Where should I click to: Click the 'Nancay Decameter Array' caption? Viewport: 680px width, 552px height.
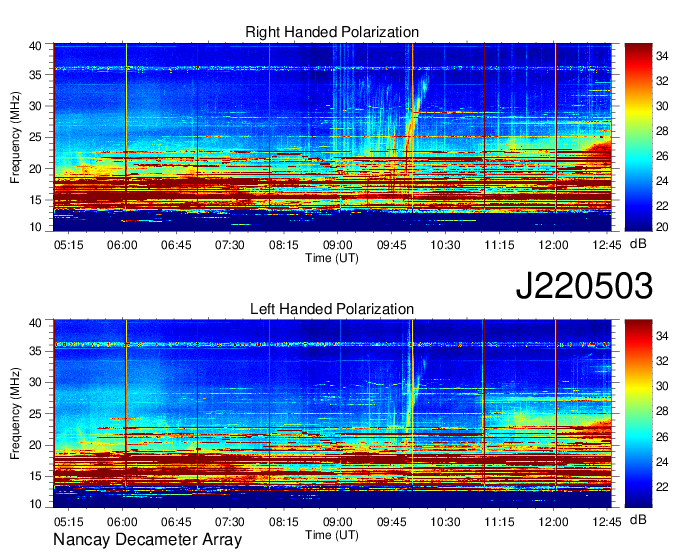point(147,540)
